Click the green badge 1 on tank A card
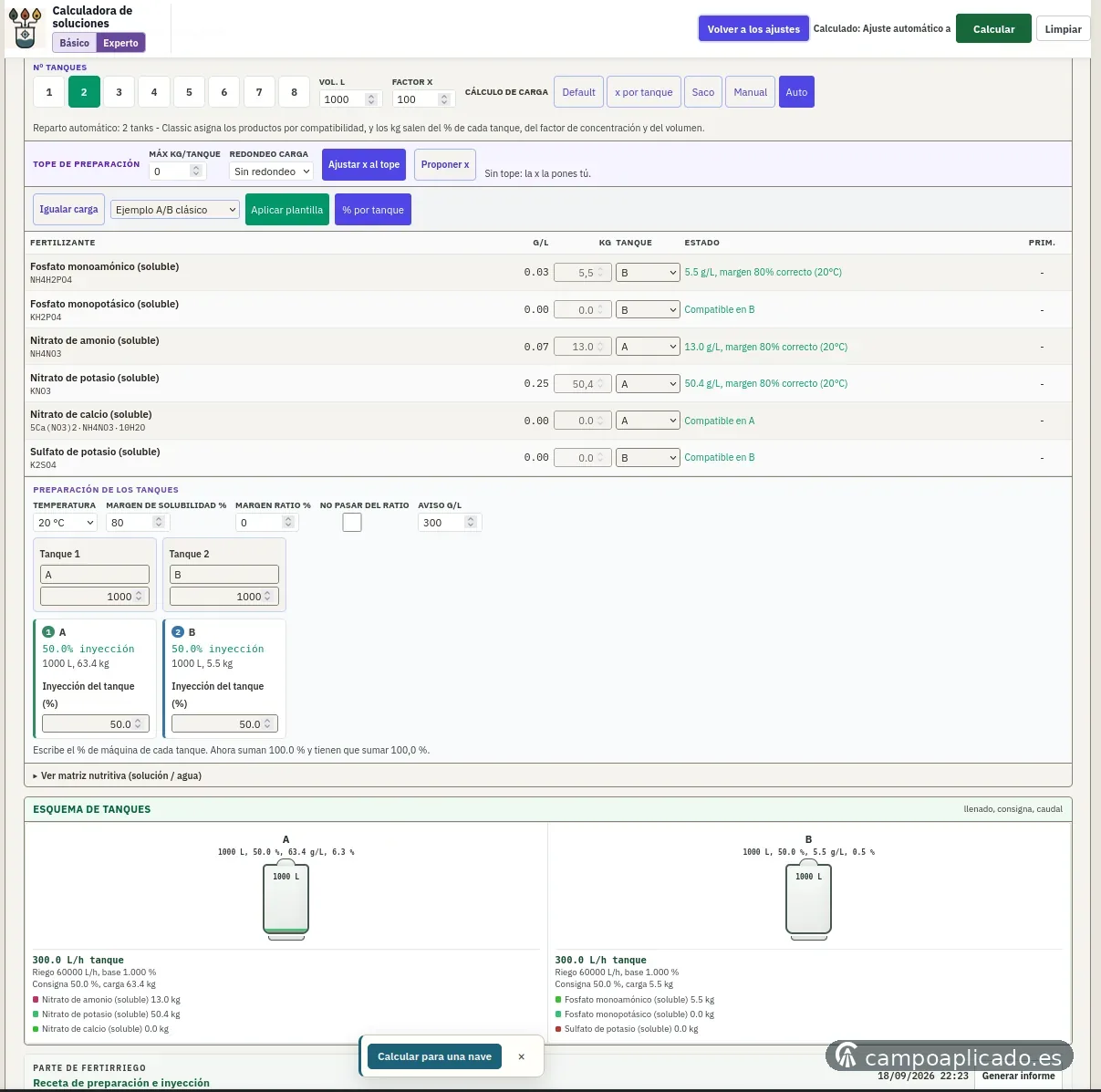The image size is (1101, 1092). tap(49, 631)
